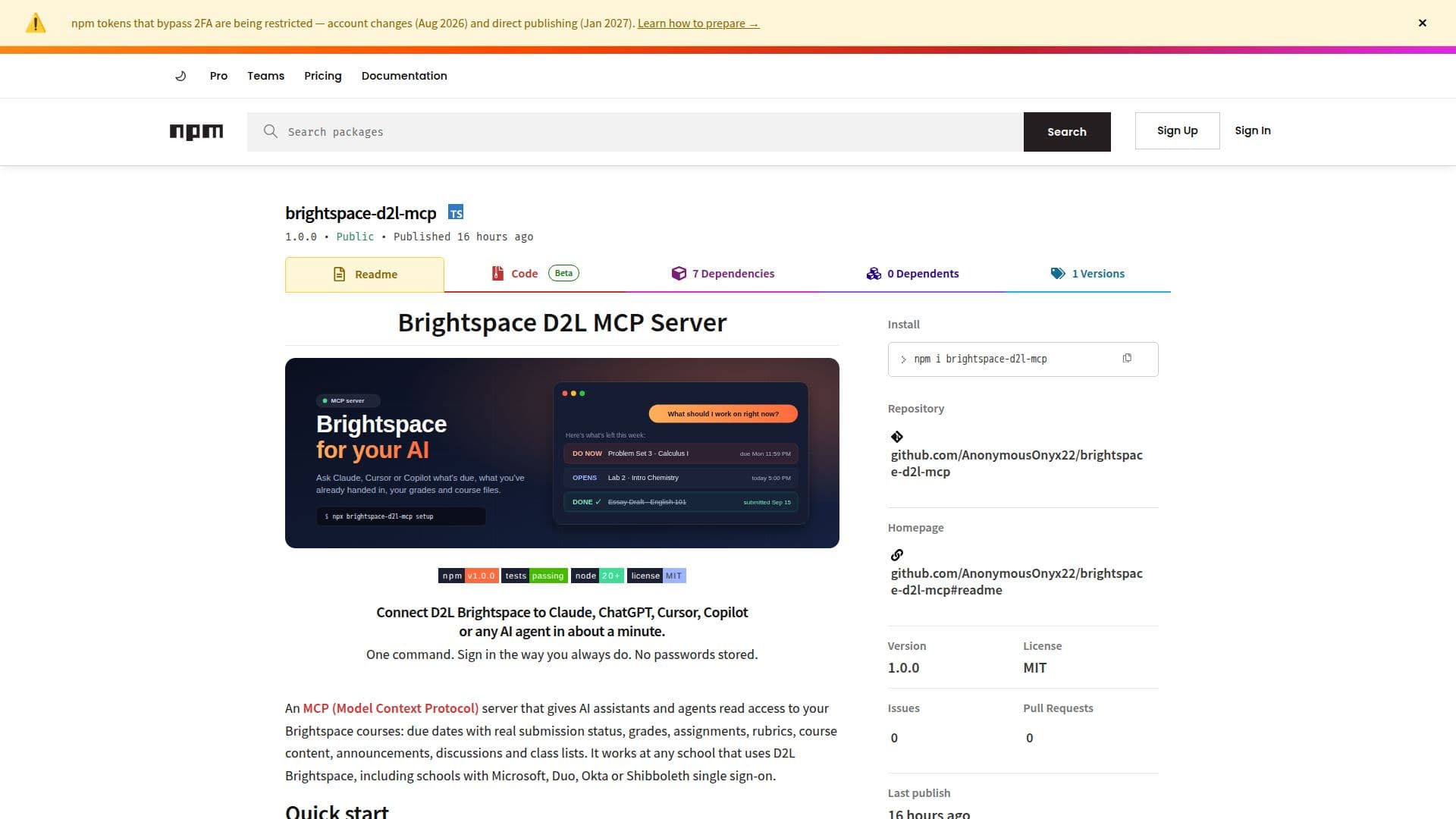Viewport: 1456px width, 819px height.
Task: Click the 'Brightspace D2L MCP Server' heading
Action: 562,322
